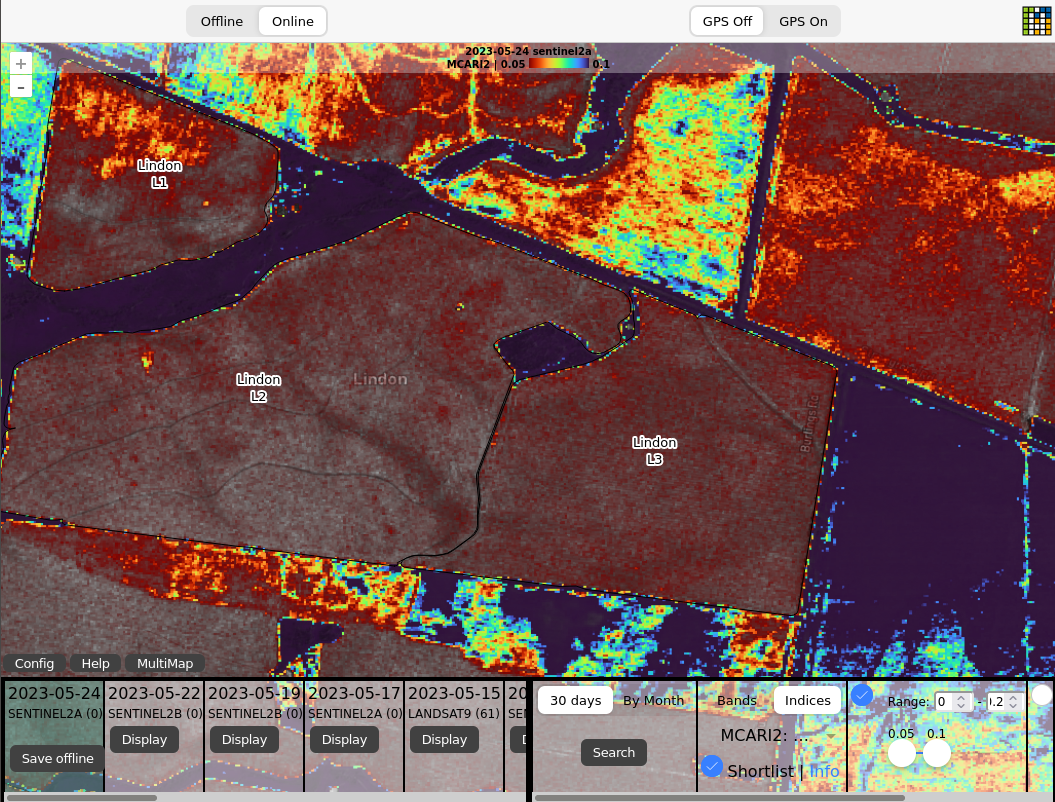The width and height of the screenshot is (1055, 802).
Task: Zoom in on the map with plus button
Action: point(21,64)
